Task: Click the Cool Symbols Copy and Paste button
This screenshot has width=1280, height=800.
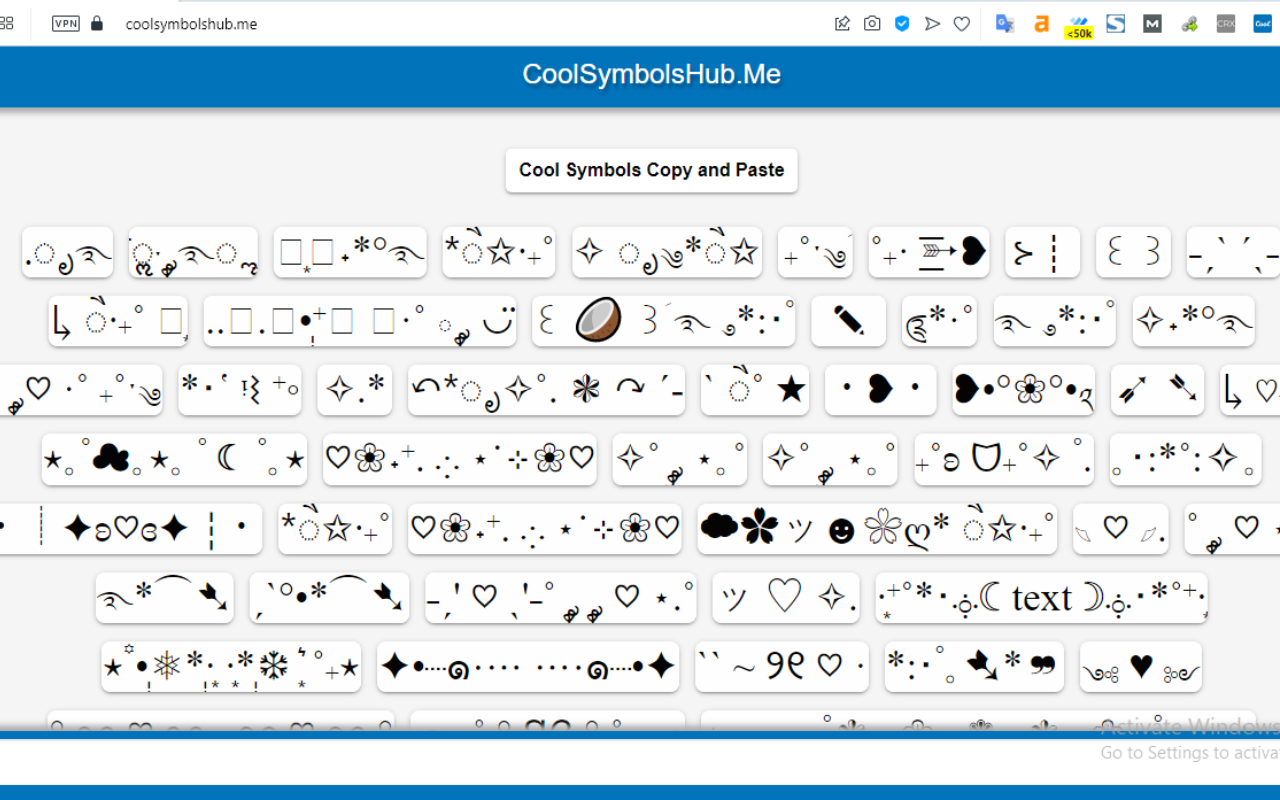Action: pos(651,170)
